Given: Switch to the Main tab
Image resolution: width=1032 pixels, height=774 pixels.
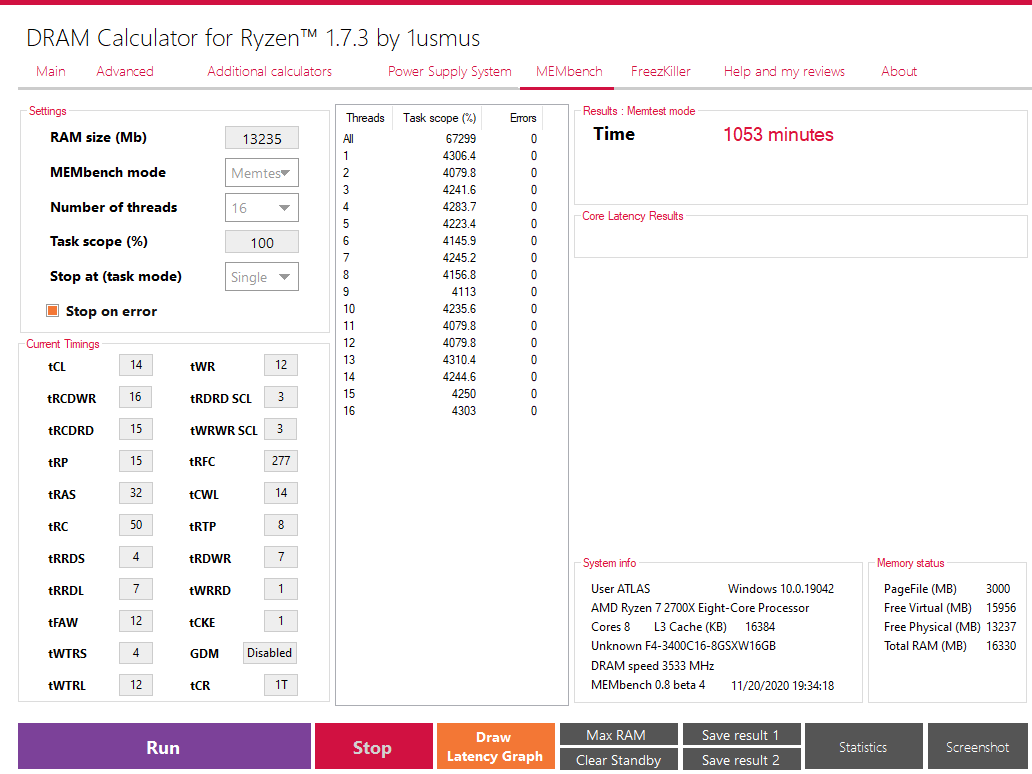Looking at the screenshot, I should point(51,71).
